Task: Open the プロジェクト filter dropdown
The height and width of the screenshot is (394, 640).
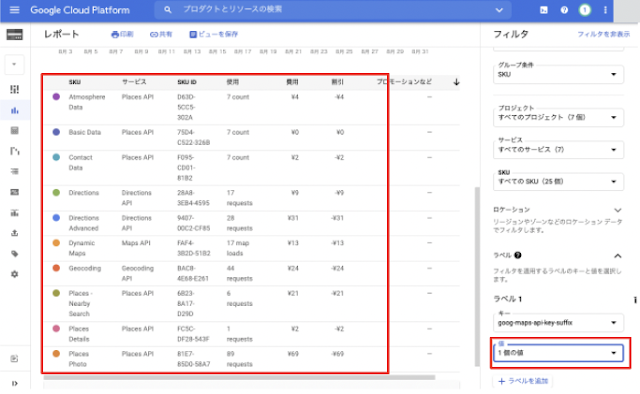Action: click(x=558, y=118)
